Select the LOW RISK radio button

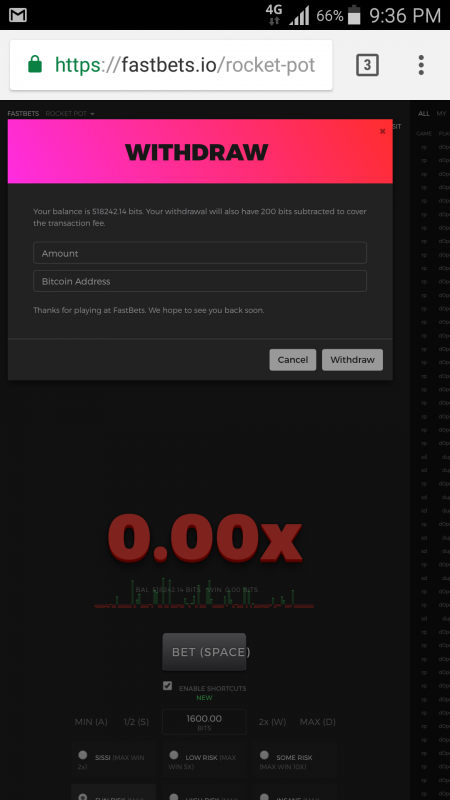(174, 755)
